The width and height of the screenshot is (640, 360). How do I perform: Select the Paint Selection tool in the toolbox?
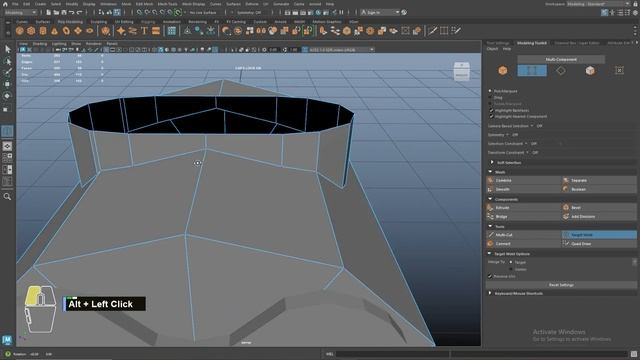point(7,73)
